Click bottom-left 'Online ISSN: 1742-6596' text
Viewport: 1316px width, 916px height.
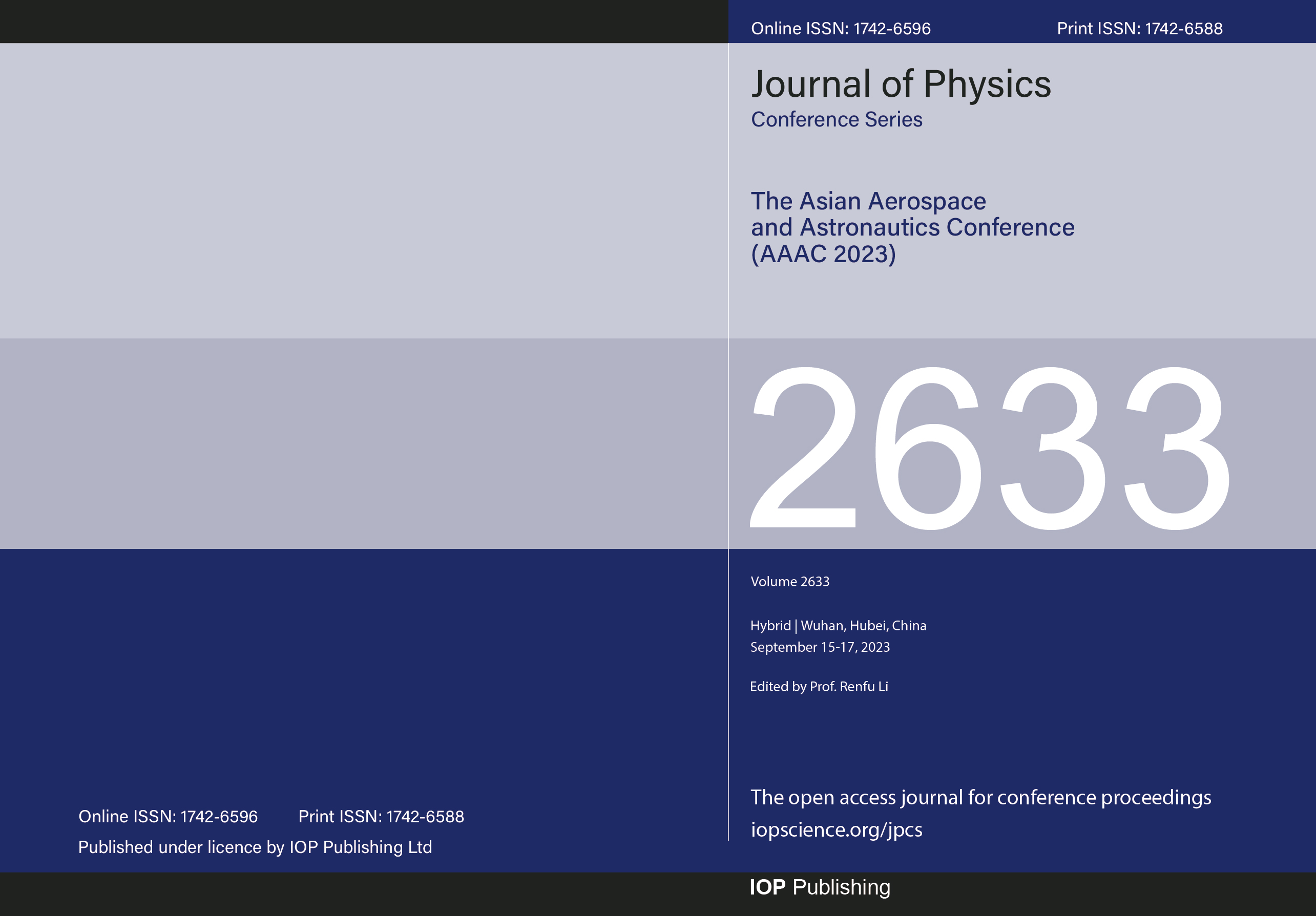(168, 816)
